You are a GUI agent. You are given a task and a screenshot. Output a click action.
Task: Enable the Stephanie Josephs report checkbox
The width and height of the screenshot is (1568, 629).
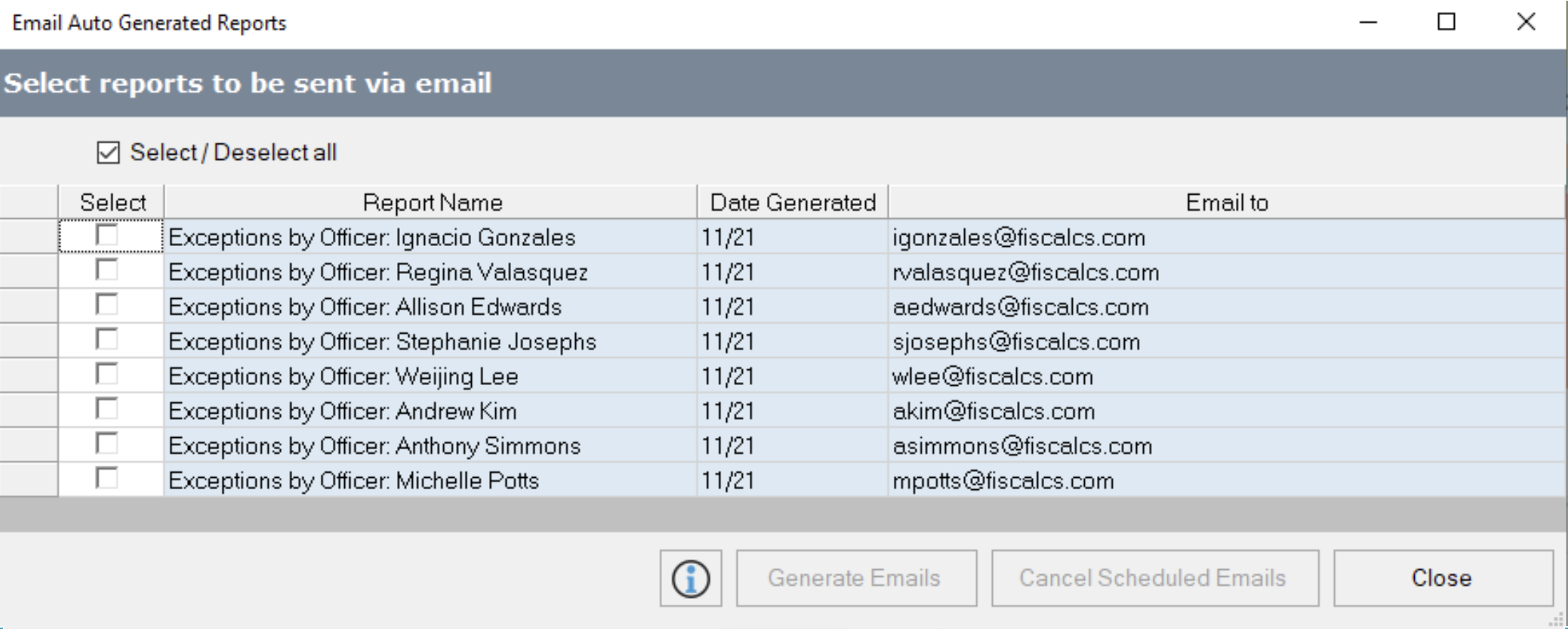pyautogui.click(x=107, y=339)
